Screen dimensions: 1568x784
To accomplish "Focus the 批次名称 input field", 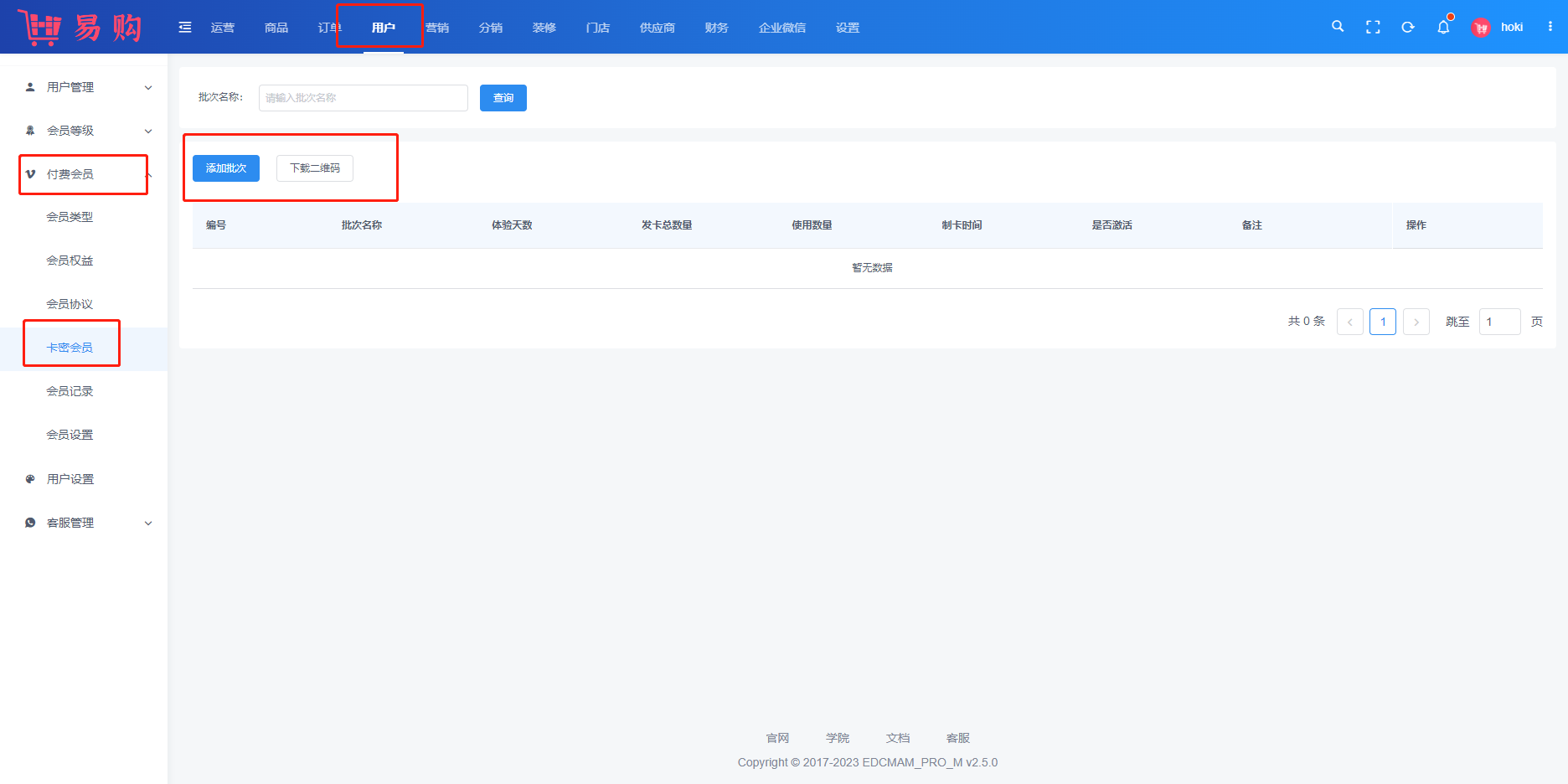I will click(363, 98).
